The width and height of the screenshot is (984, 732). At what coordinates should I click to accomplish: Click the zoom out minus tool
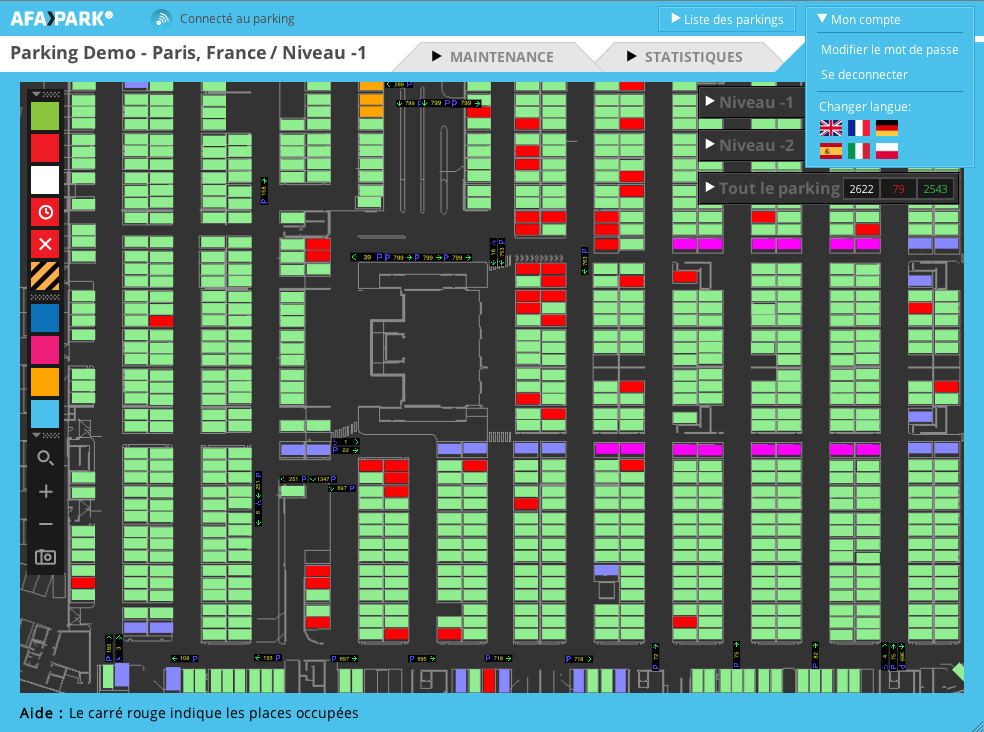click(x=44, y=523)
